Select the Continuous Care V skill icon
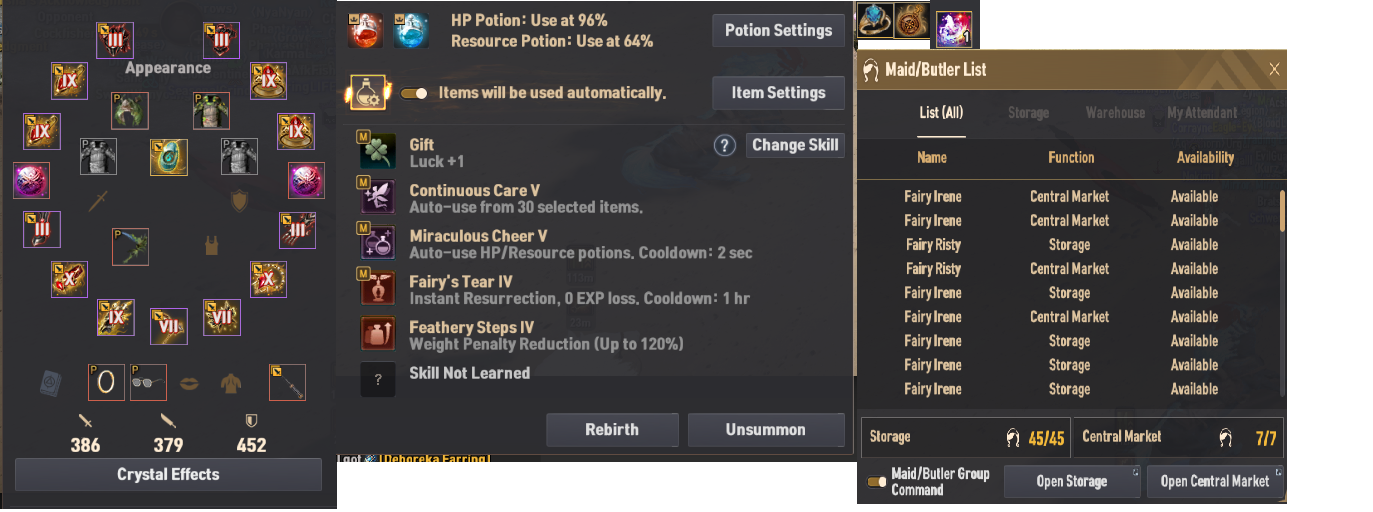This screenshot has height=512, width=1373. pyautogui.click(x=378, y=198)
